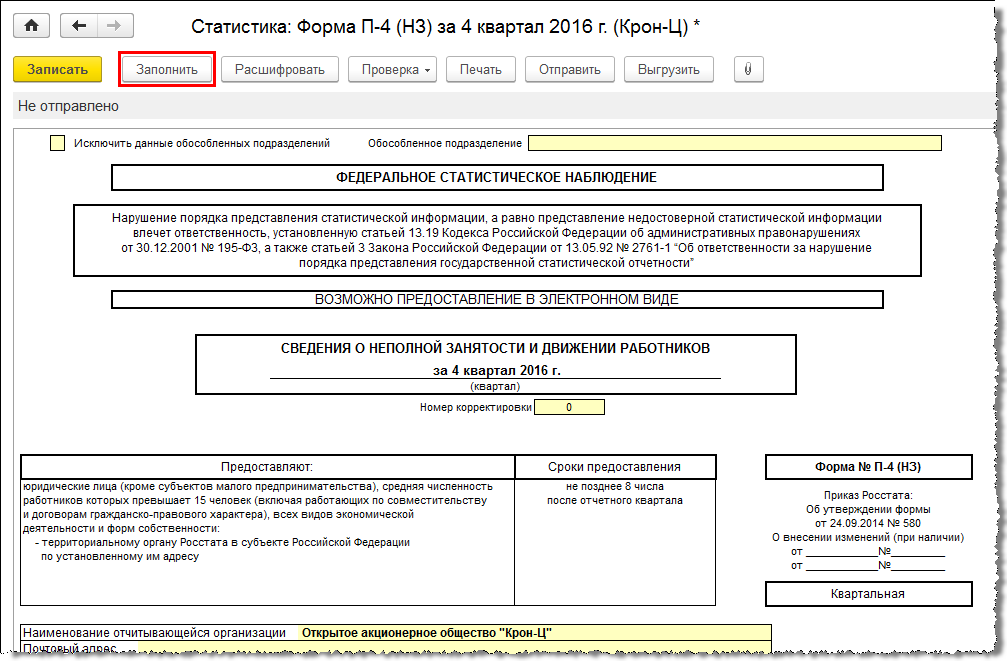The image size is (1007, 661).
Task: Click the Наименование отчитывающейся организации label
Action: (154, 633)
